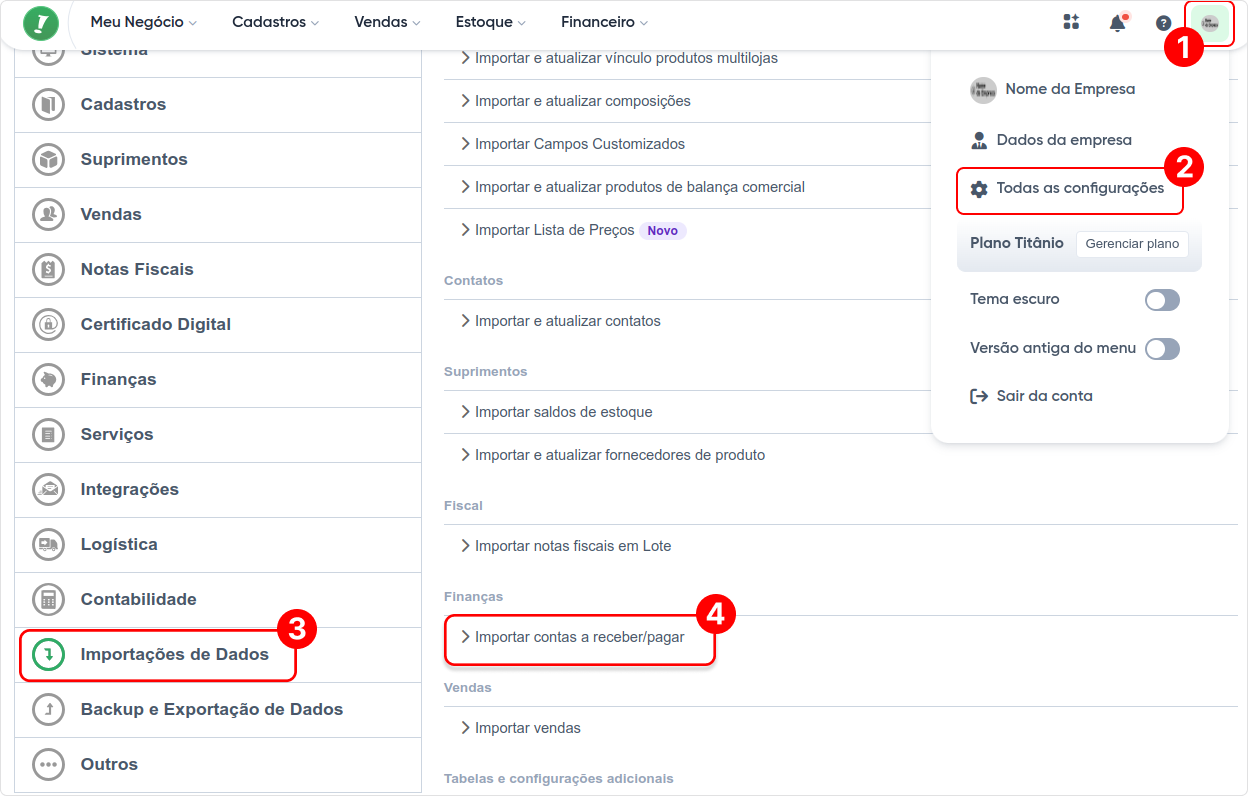Viewport: 1248px width, 796px height.
Task: Expand Importar contas a receber/pagar
Action: pyautogui.click(x=572, y=637)
